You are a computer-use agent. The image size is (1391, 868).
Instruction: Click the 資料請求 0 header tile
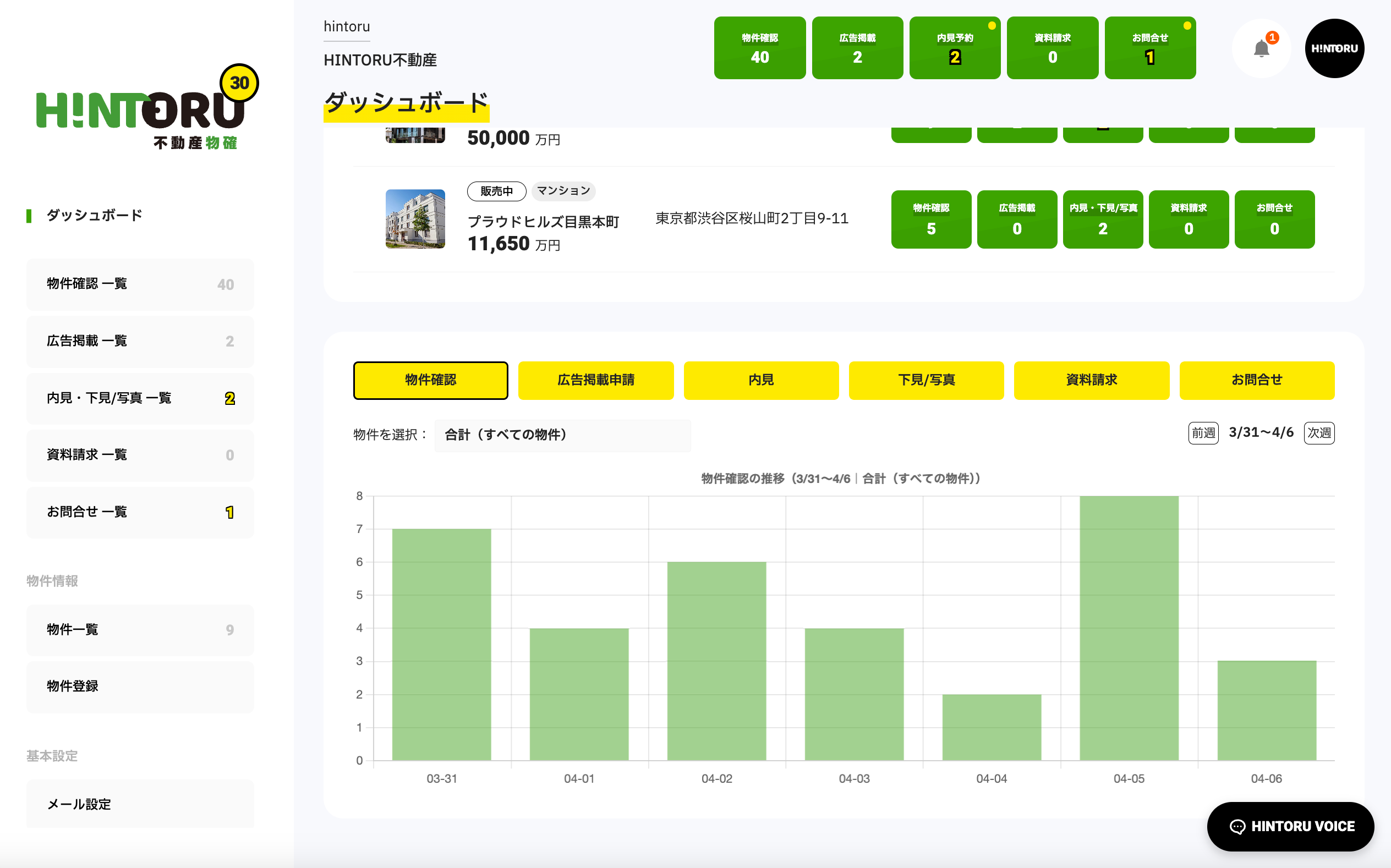(1052, 48)
